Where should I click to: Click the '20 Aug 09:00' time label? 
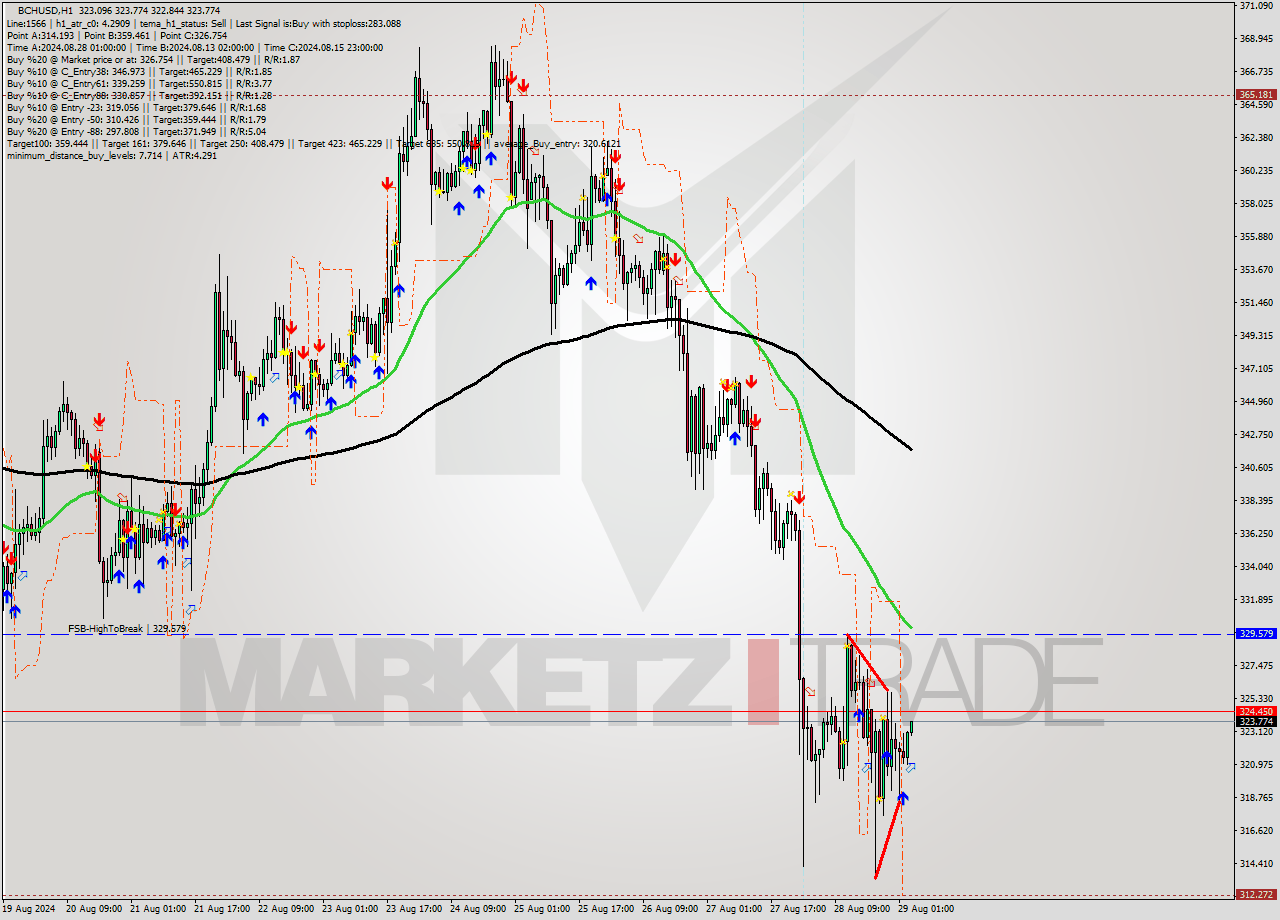93,909
